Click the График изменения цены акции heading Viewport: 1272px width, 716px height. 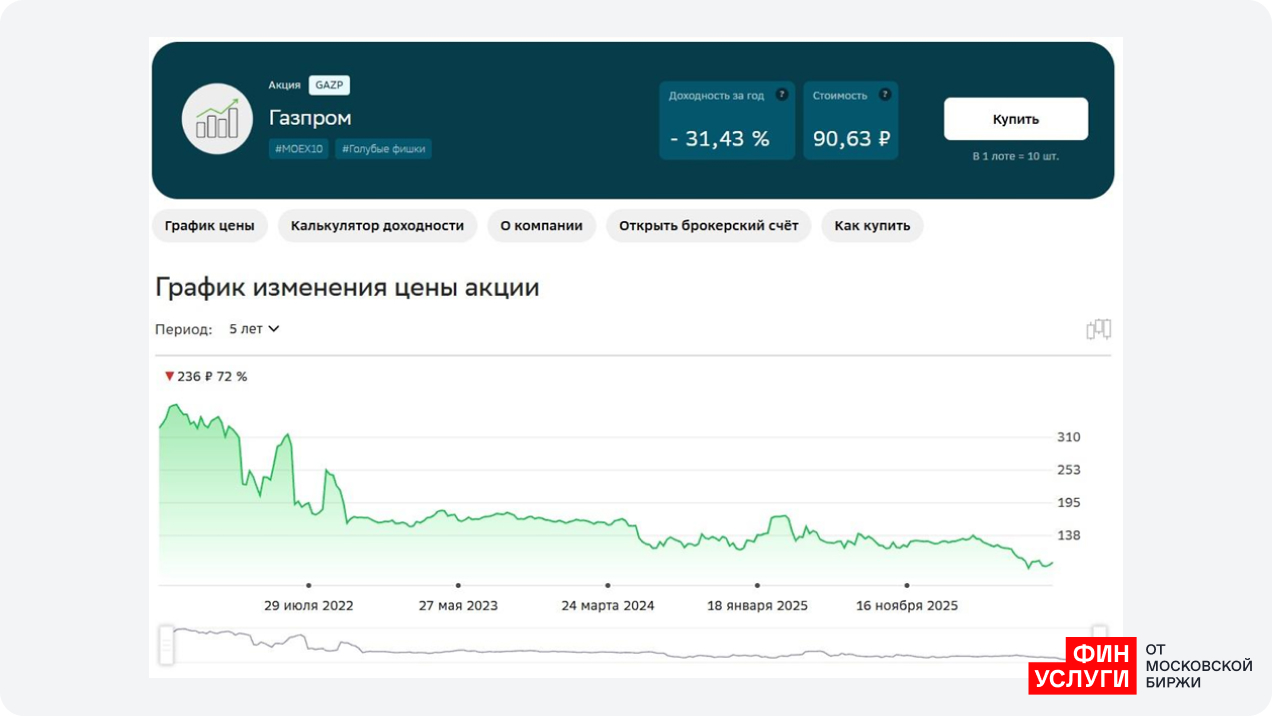point(347,288)
